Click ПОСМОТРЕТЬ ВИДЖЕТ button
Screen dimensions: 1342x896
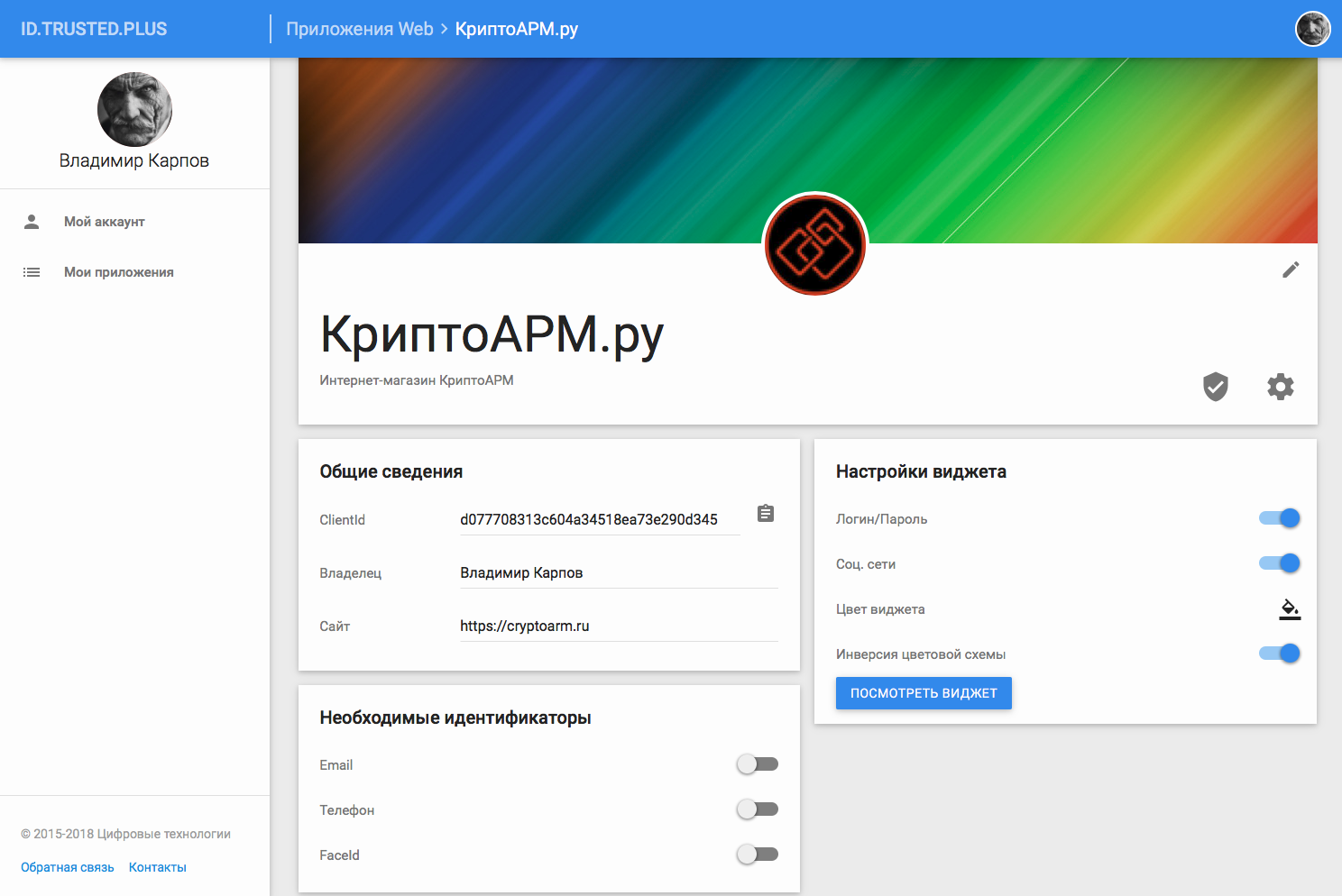[x=924, y=693]
